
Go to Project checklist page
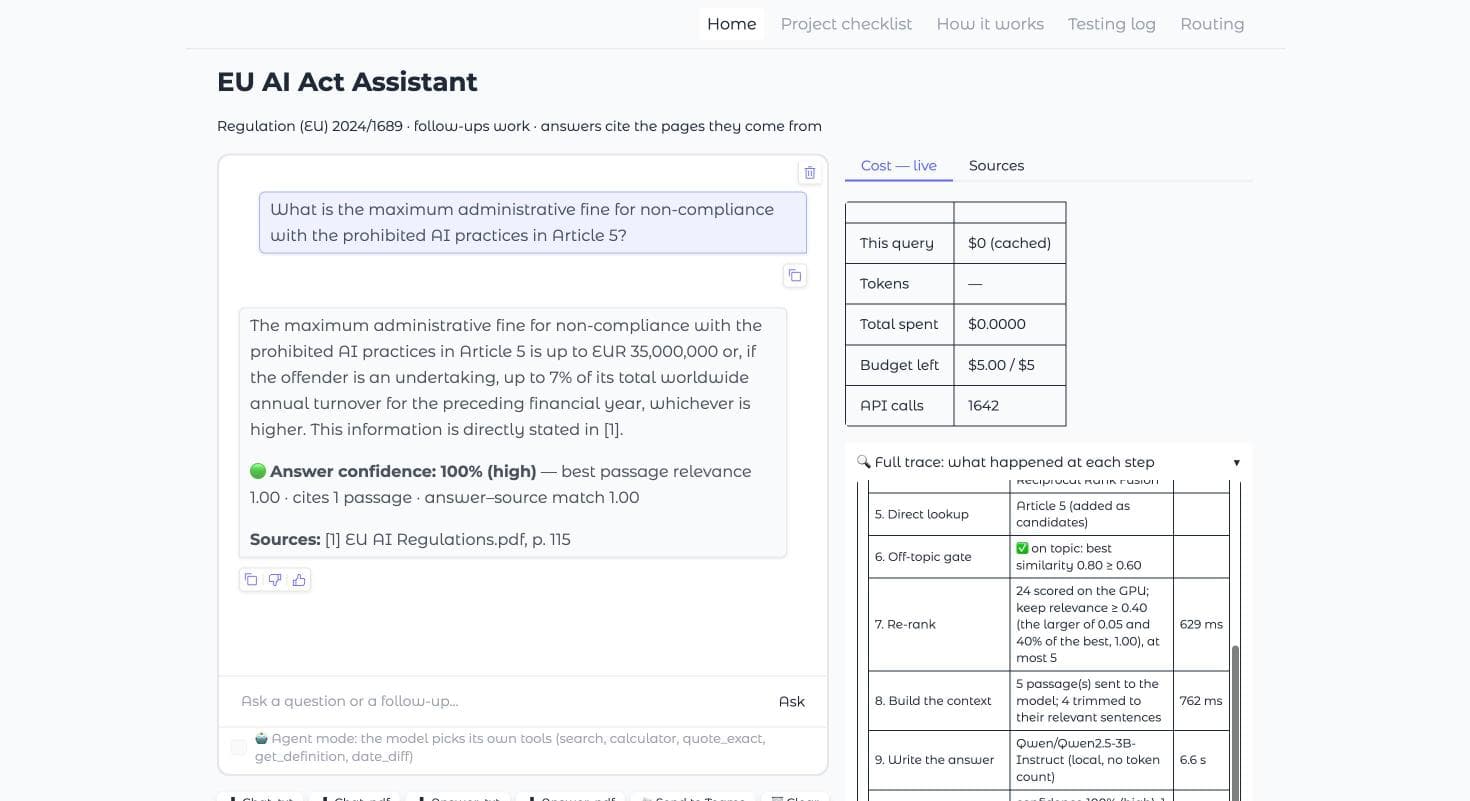[x=846, y=24]
